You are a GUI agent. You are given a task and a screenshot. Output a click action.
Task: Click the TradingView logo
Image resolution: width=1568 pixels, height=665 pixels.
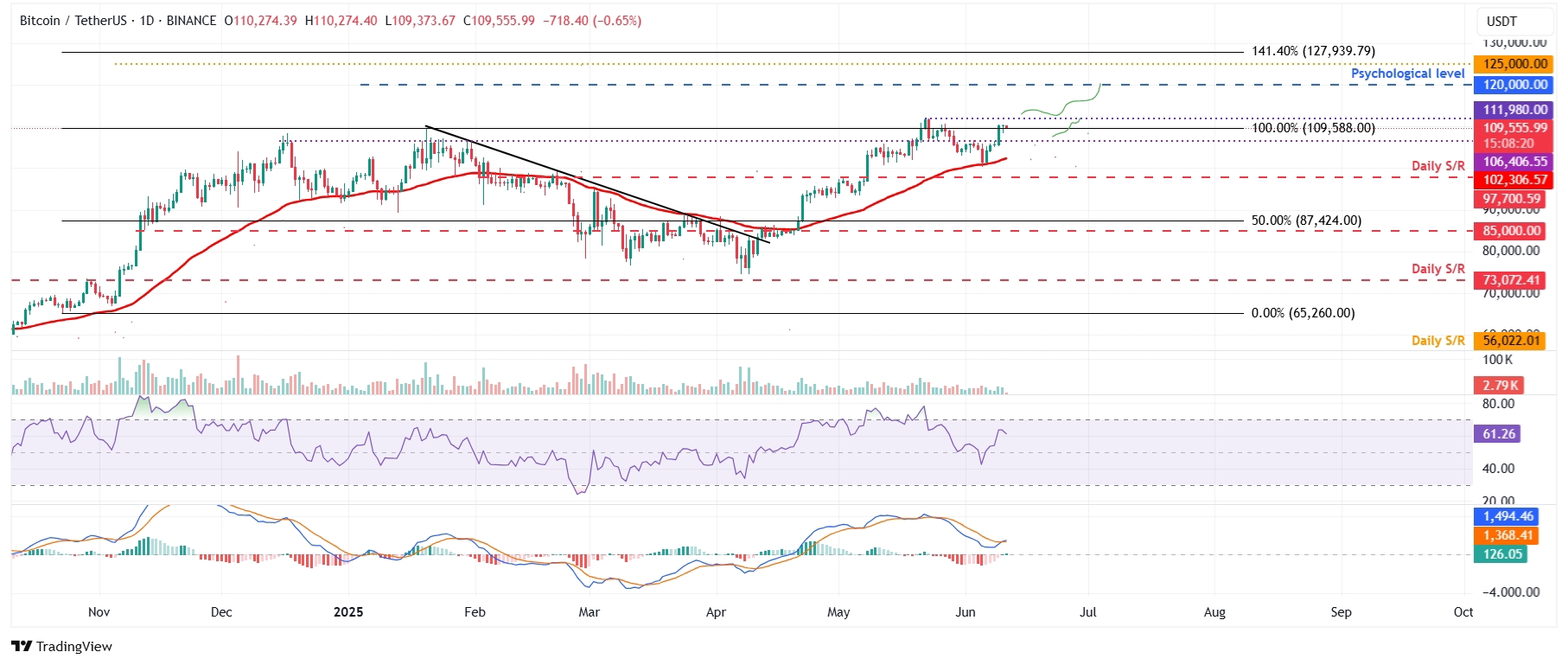(61, 647)
